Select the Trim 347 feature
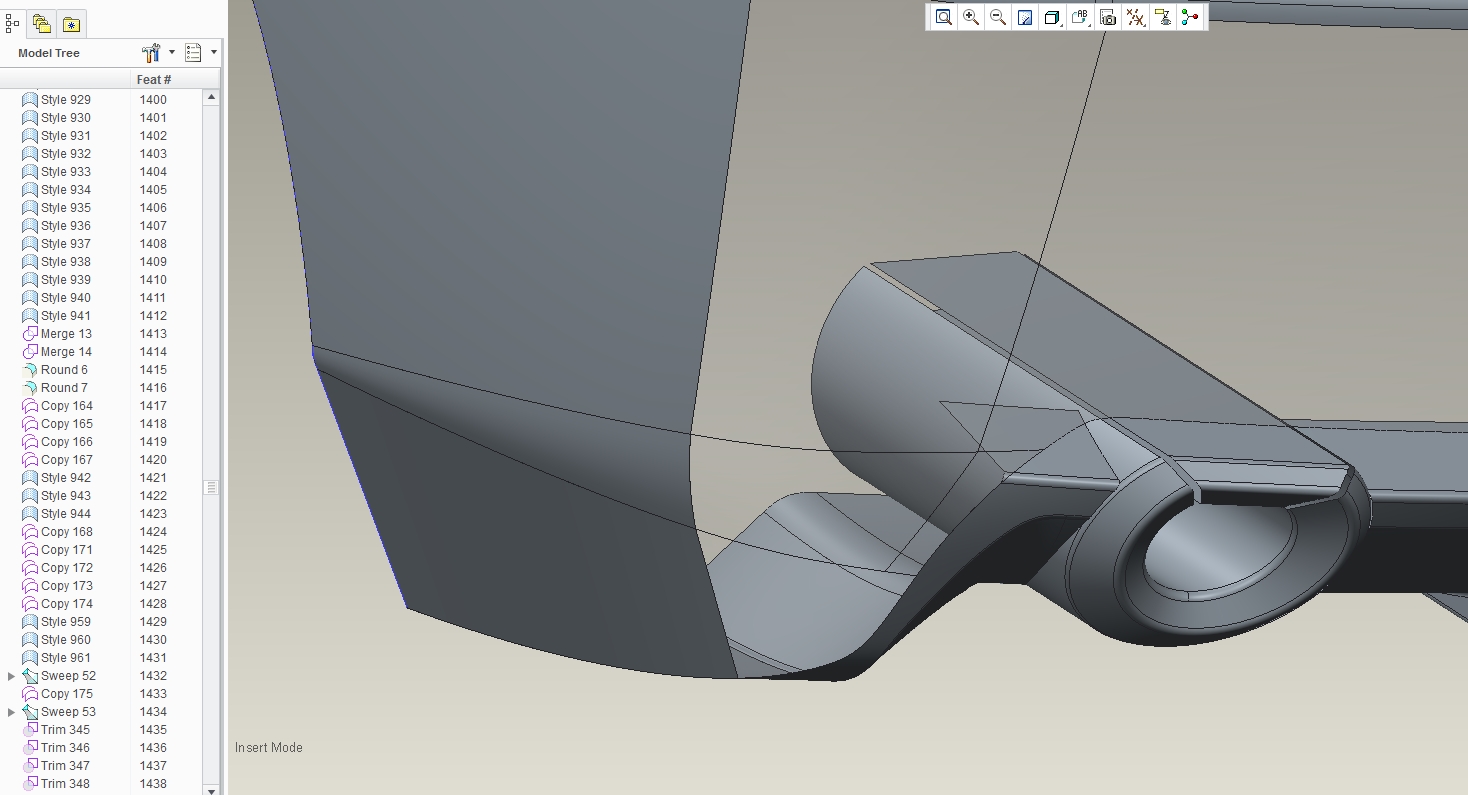The image size is (1468, 795). [x=65, y=766]
